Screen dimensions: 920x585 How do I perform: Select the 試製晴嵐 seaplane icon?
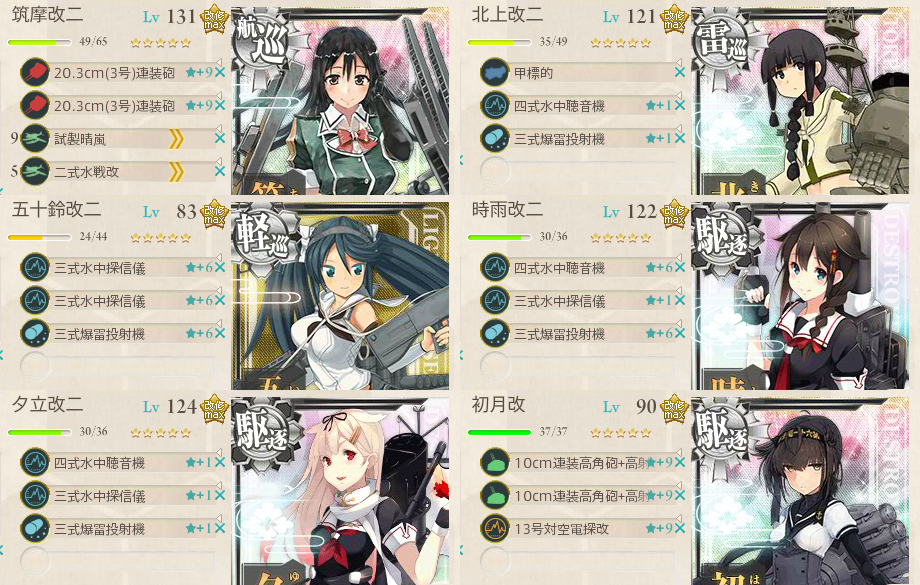[x=35, y=138]
